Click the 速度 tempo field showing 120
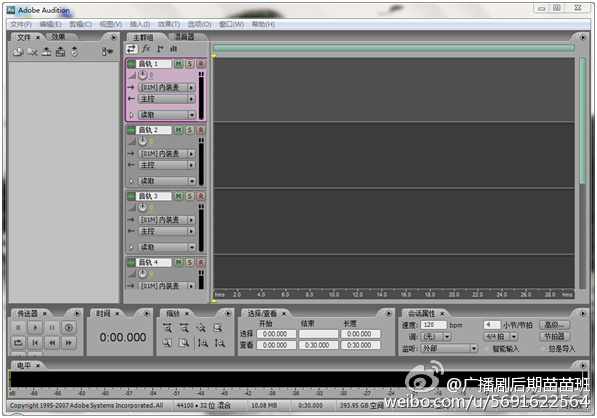The height and width of the screenshot is (418, 597). [433, 325]
